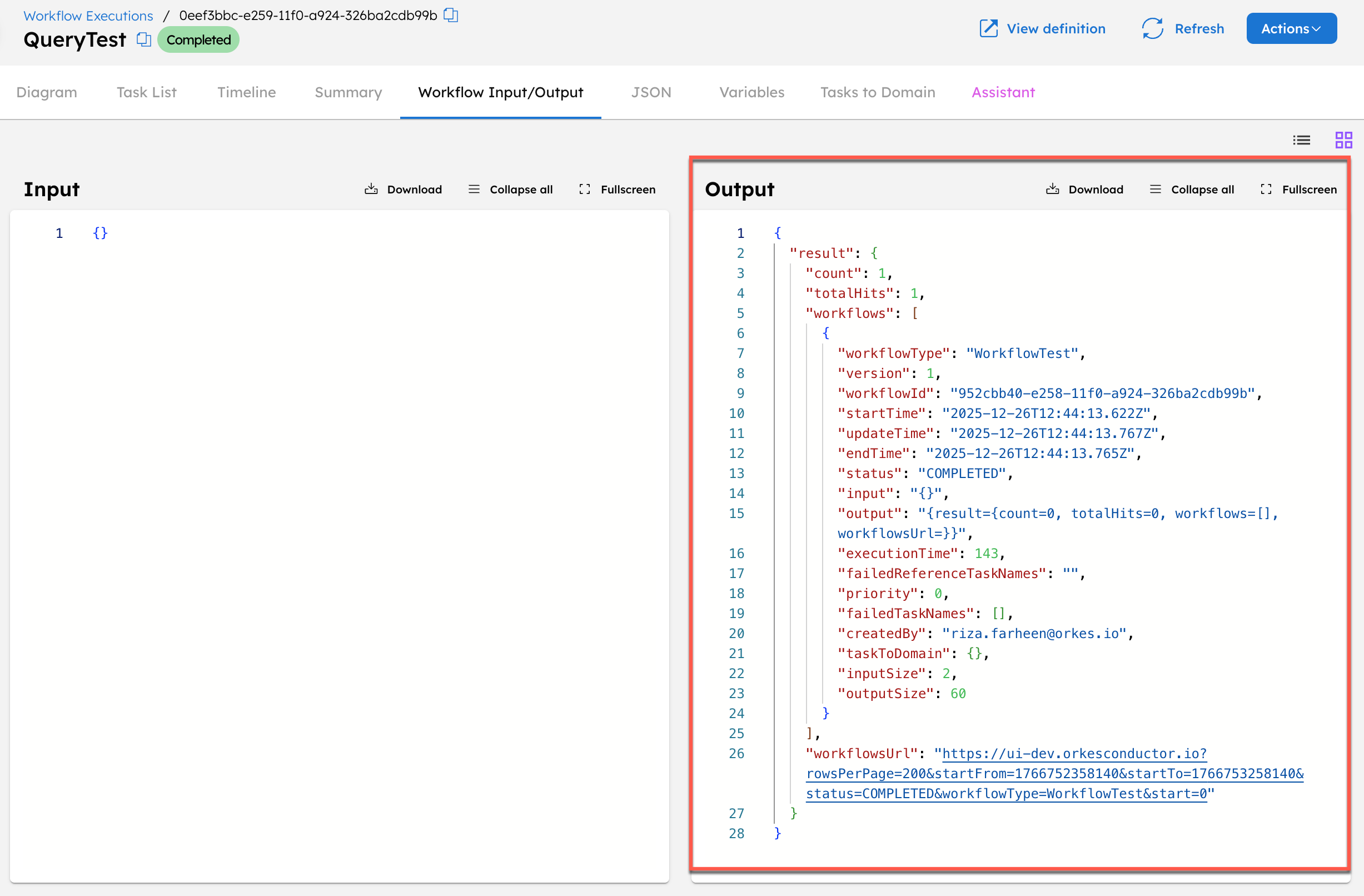Copy the QueryTest workflow name

(143, 39)
